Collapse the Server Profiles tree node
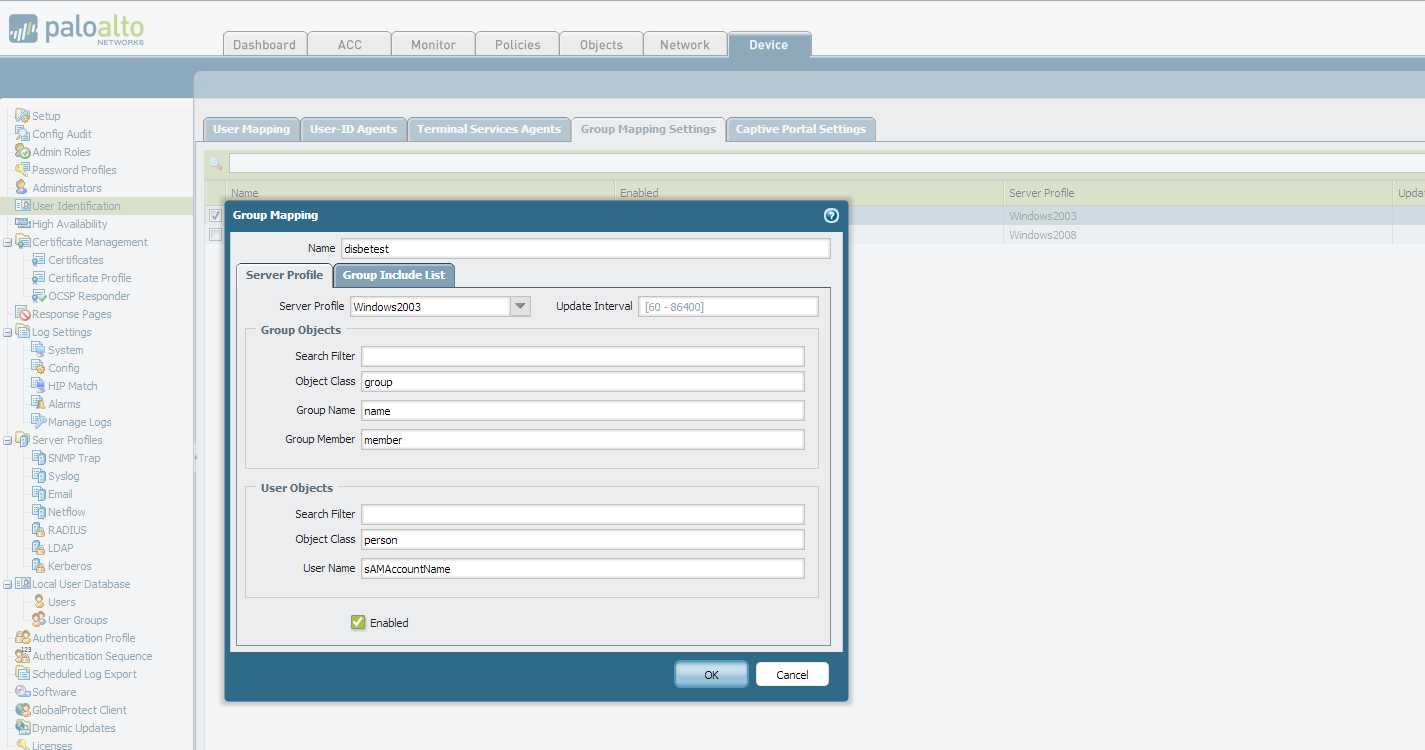 pyautogui.click(x=8, y=440)
